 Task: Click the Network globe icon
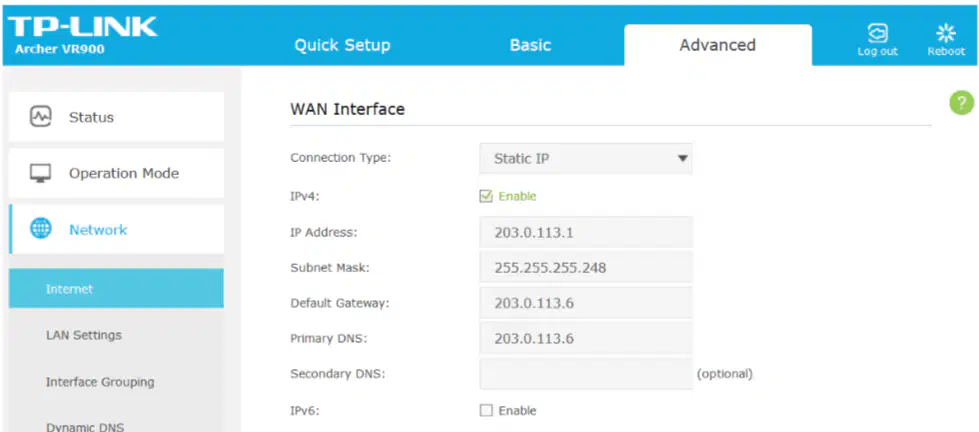[x=41, y=229]
